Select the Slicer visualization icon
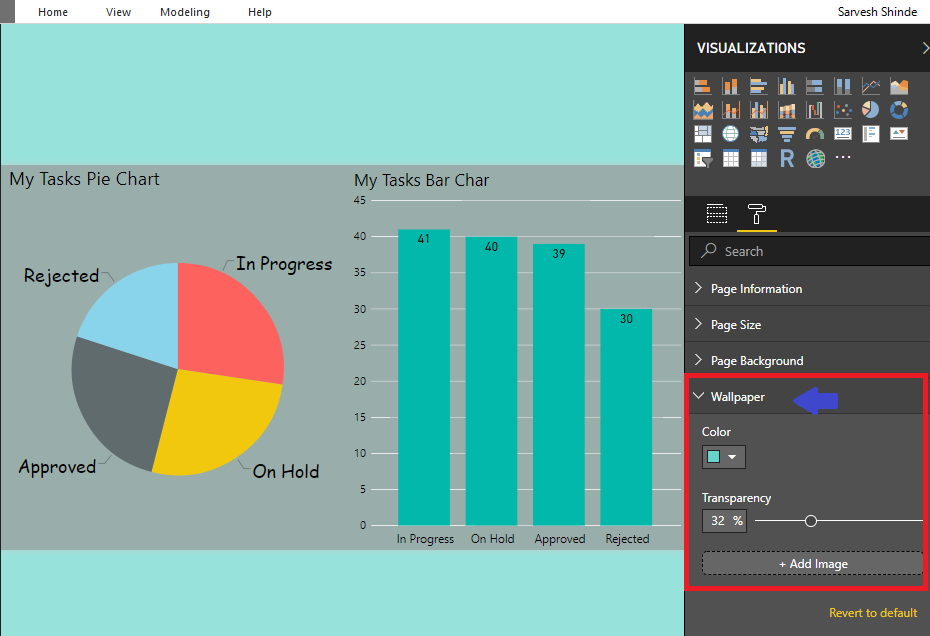This screenshot has height=636, width=930. tap(703, 158)
